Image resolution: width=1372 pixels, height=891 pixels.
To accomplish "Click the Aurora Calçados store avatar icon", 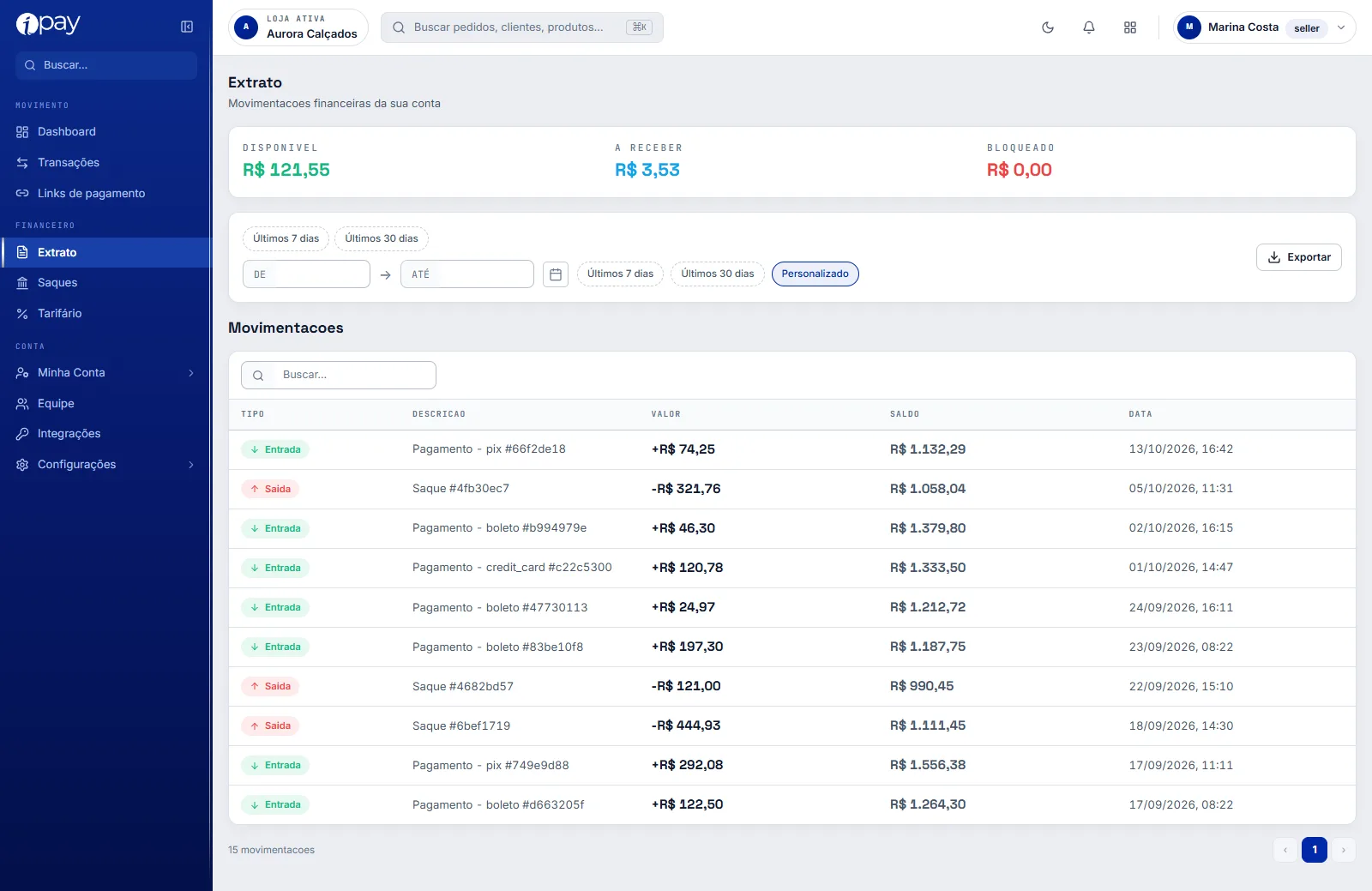I will [x=246, y=27].
